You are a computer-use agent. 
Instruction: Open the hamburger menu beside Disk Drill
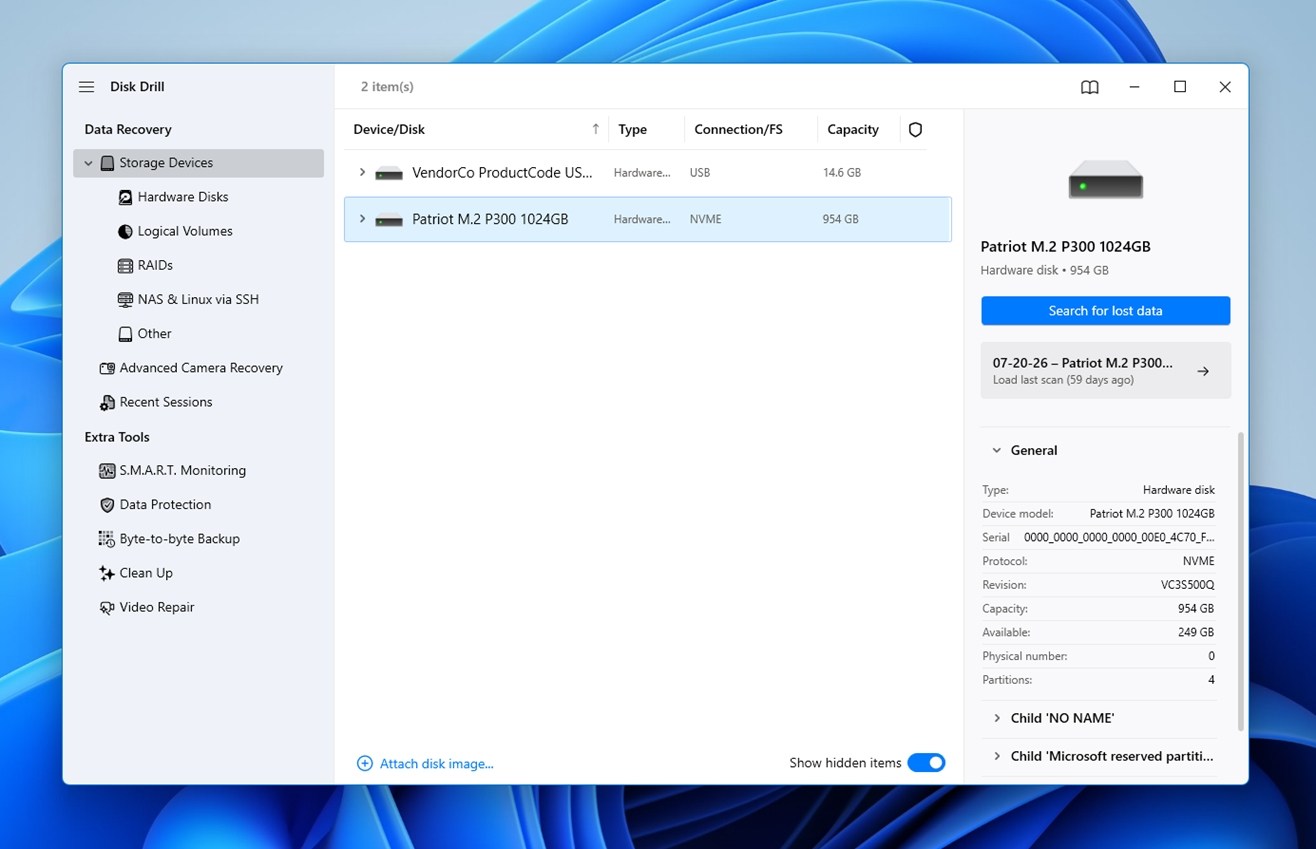[x=86, y=87]
